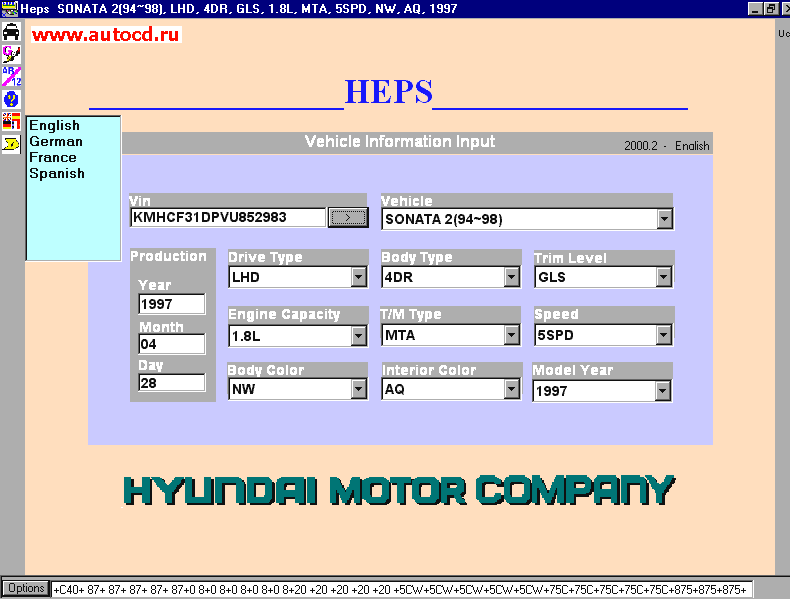Click the Production Year field
790x599 pixels.
tap(172, 304)
